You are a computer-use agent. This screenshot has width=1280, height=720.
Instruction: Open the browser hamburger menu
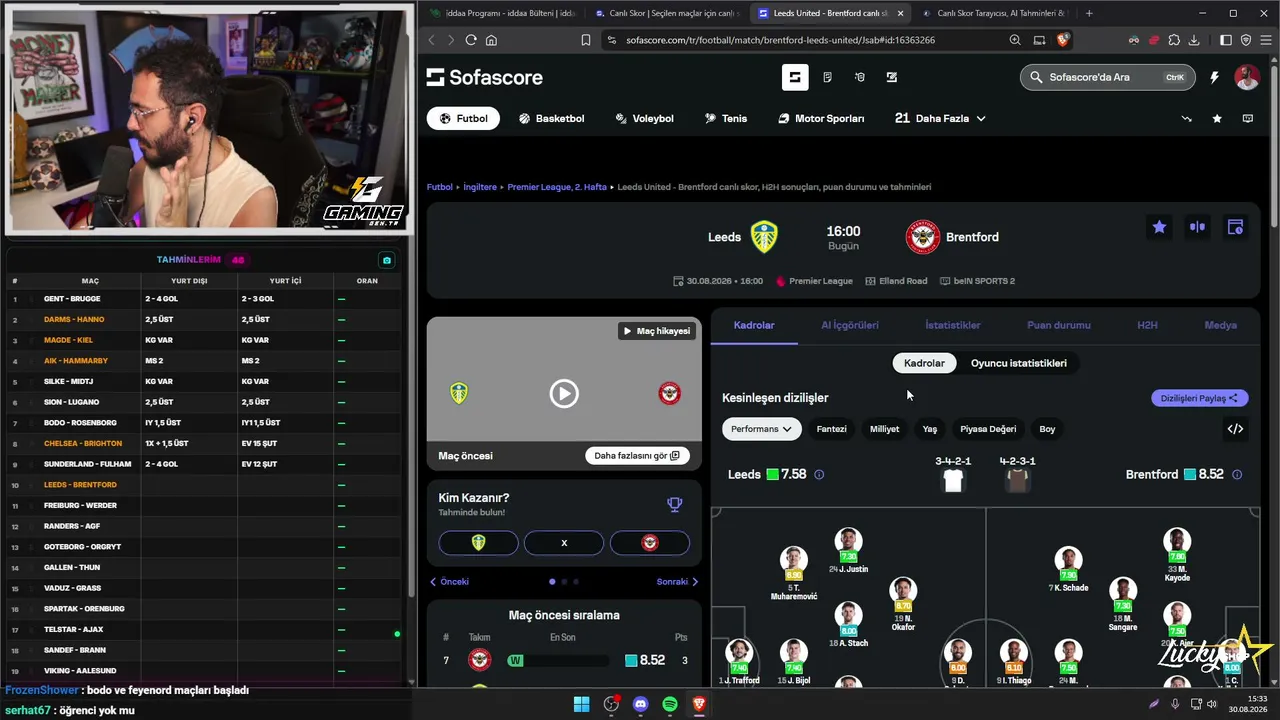pos(1266,40)
